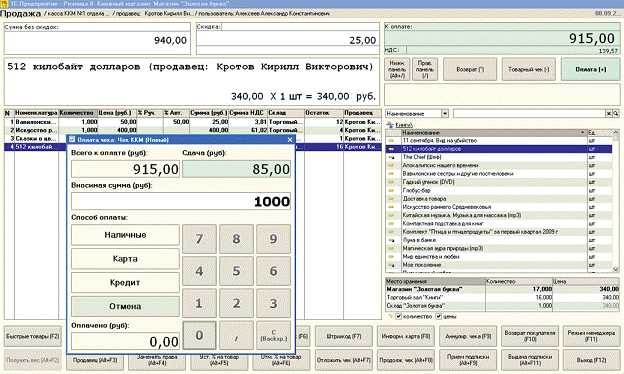Click the Информ. карта (F8) button

point(406,337)
